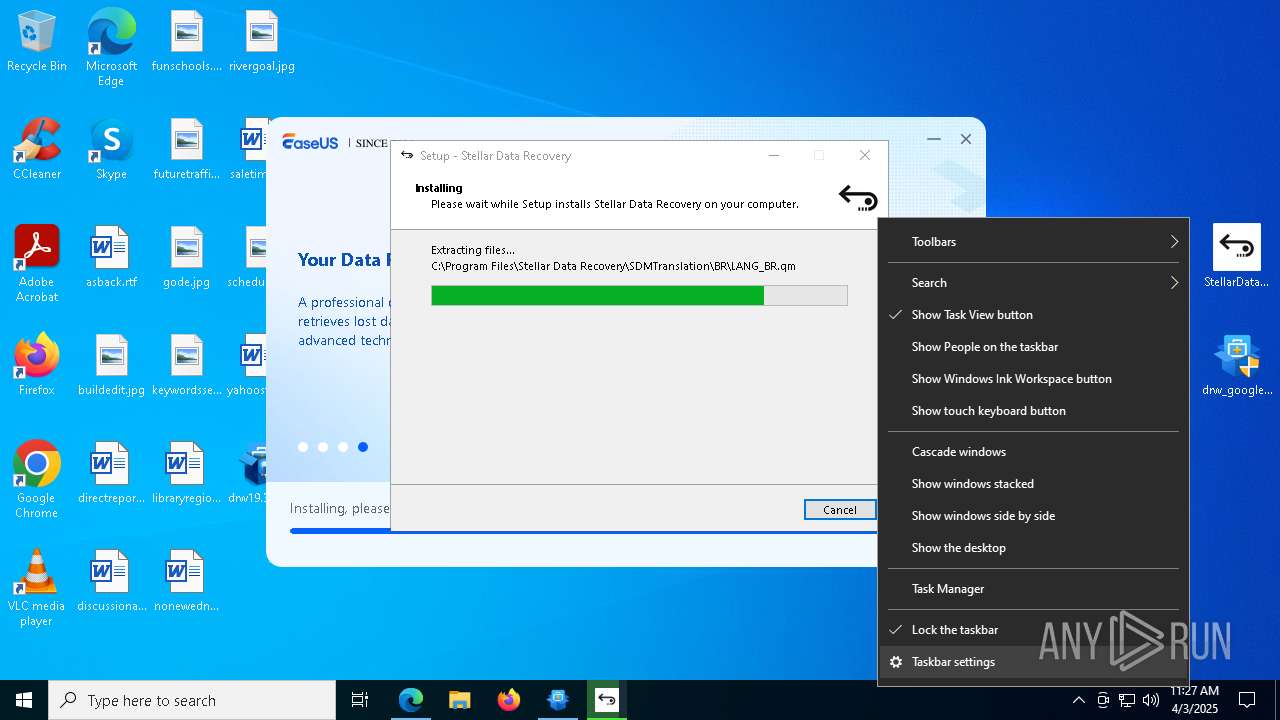The image size is (1280, 720).
Task: Select the keywordsse image file icon
Action: point(186,366)
